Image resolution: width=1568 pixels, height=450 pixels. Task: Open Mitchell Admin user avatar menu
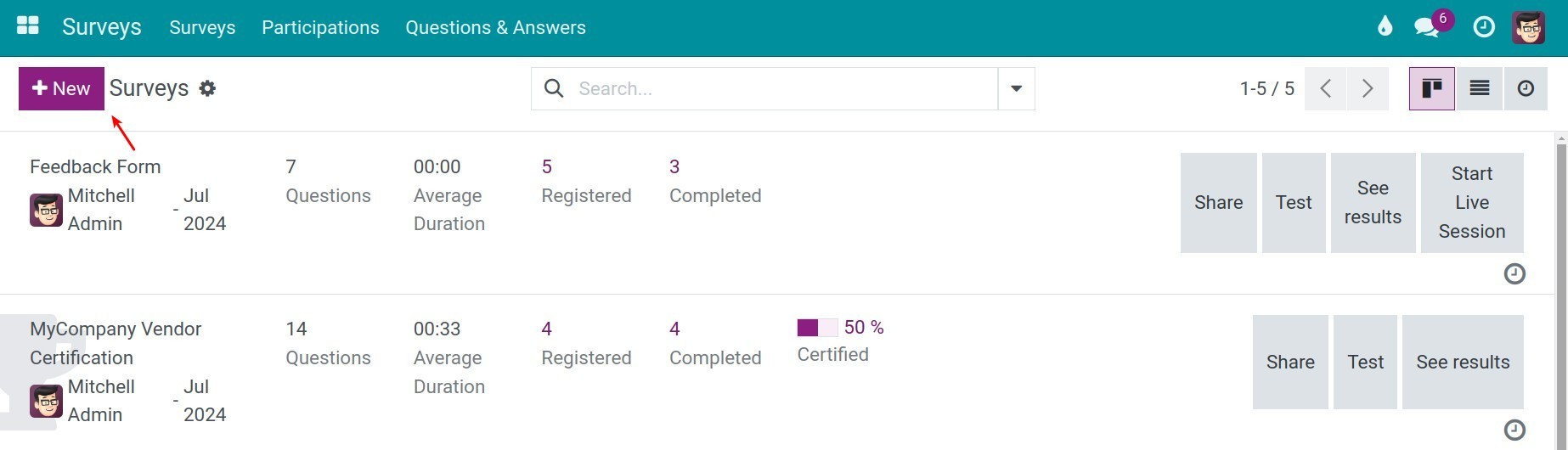(1528, 27)
